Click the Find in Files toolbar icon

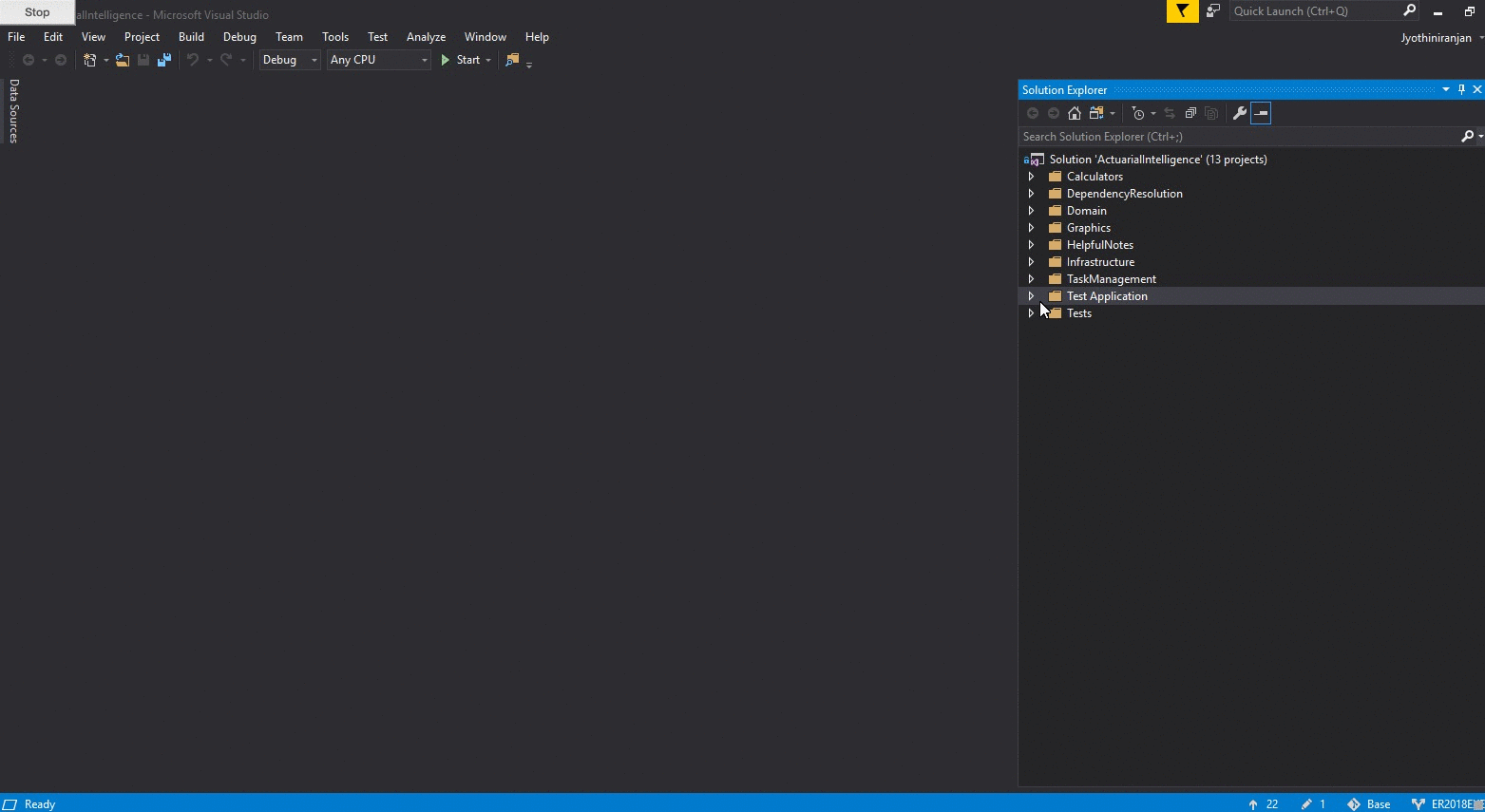pos(512,60)
